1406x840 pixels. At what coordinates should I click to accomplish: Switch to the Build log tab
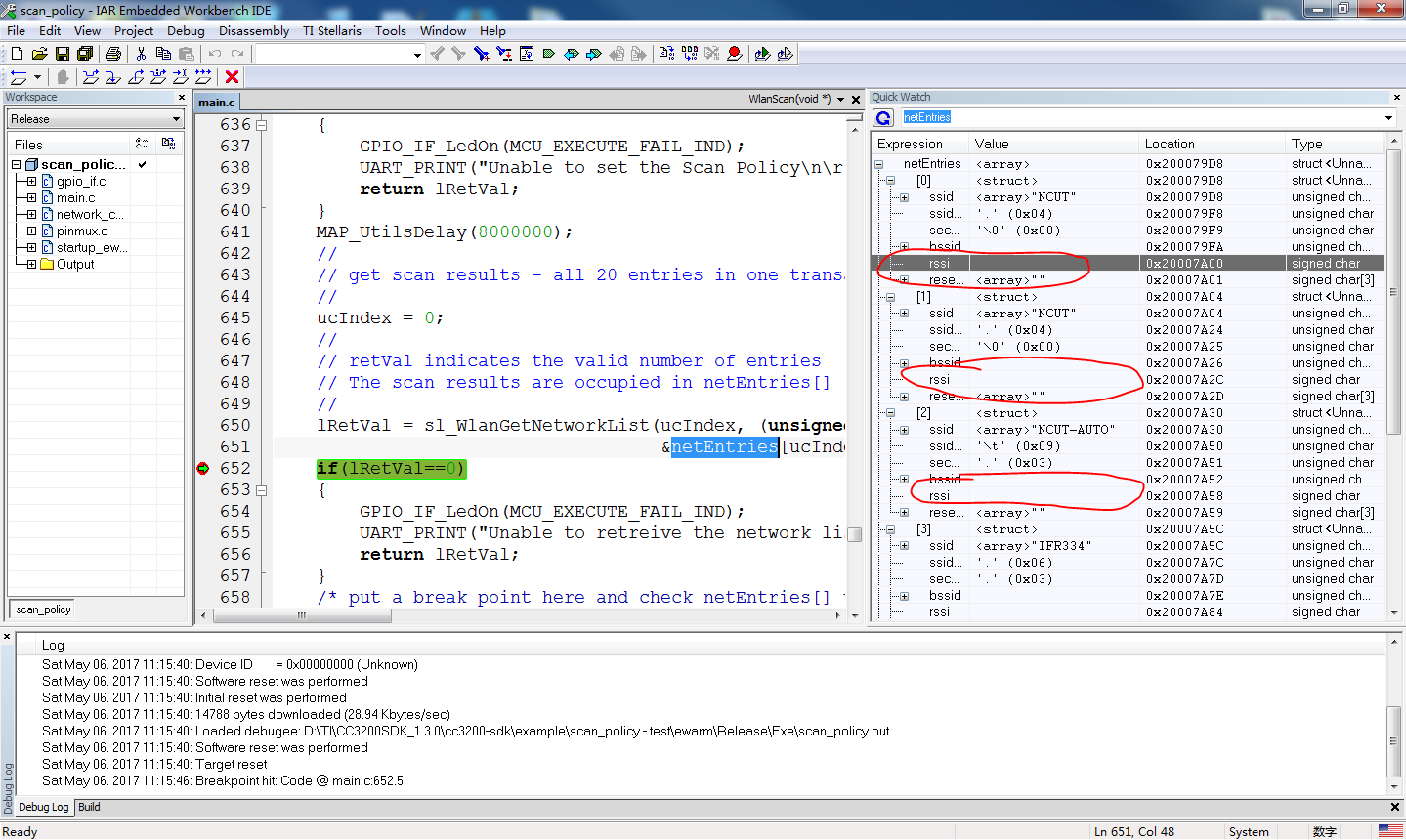pos(89,807)
